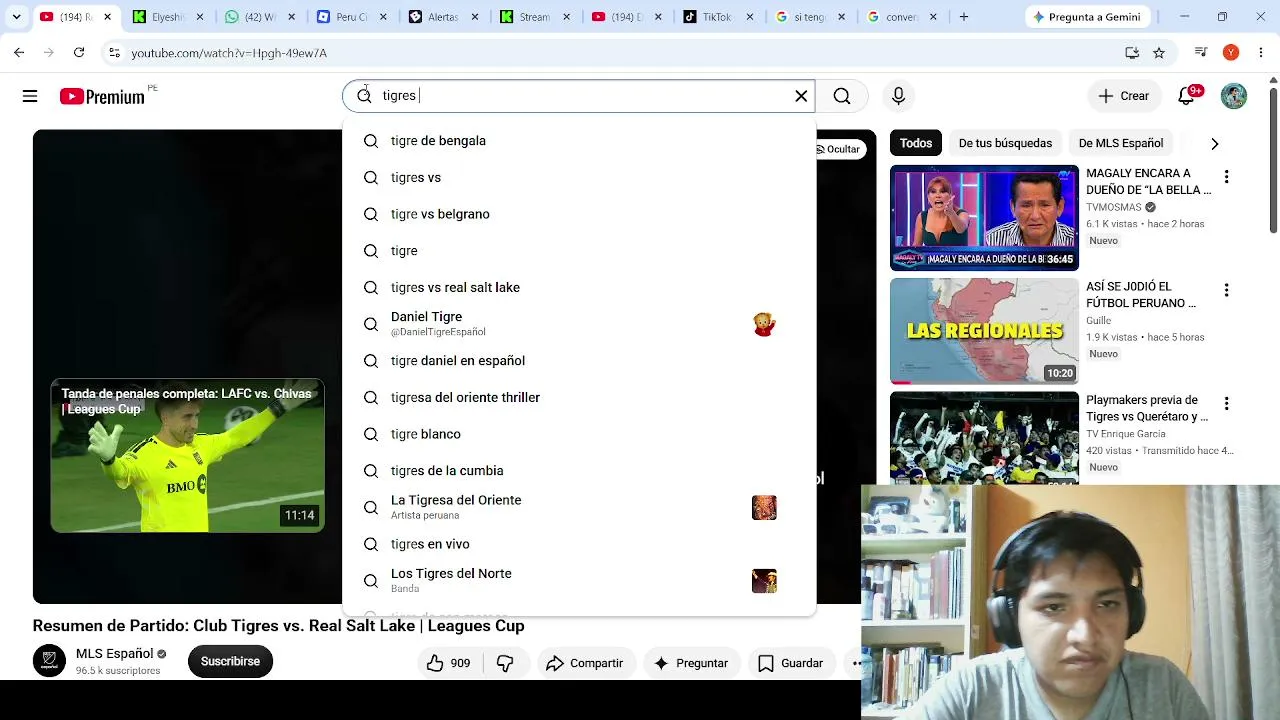Dislike the video with thumbs down
Image resolution: width=1280 pixels, height=720 pixels.
(x=505, y=663)
